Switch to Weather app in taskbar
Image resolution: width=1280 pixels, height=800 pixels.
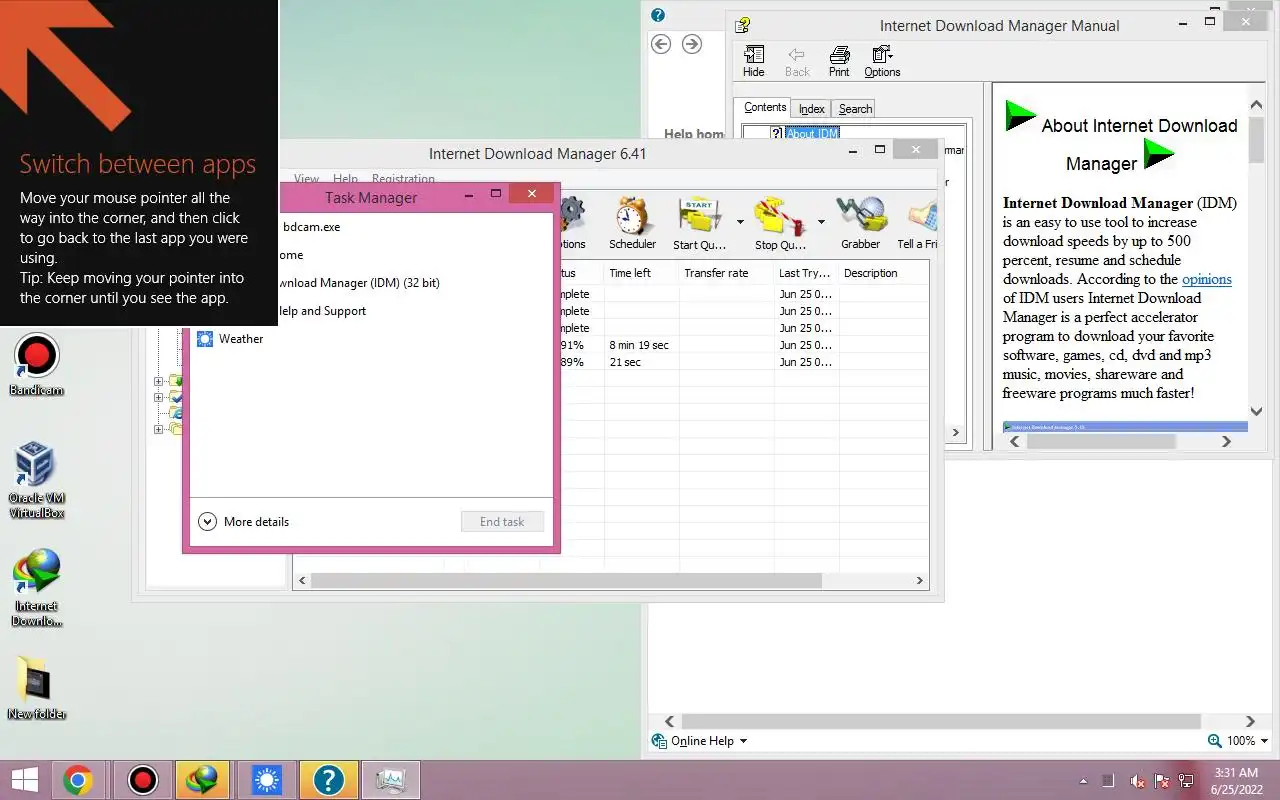[x=266, y=780]
